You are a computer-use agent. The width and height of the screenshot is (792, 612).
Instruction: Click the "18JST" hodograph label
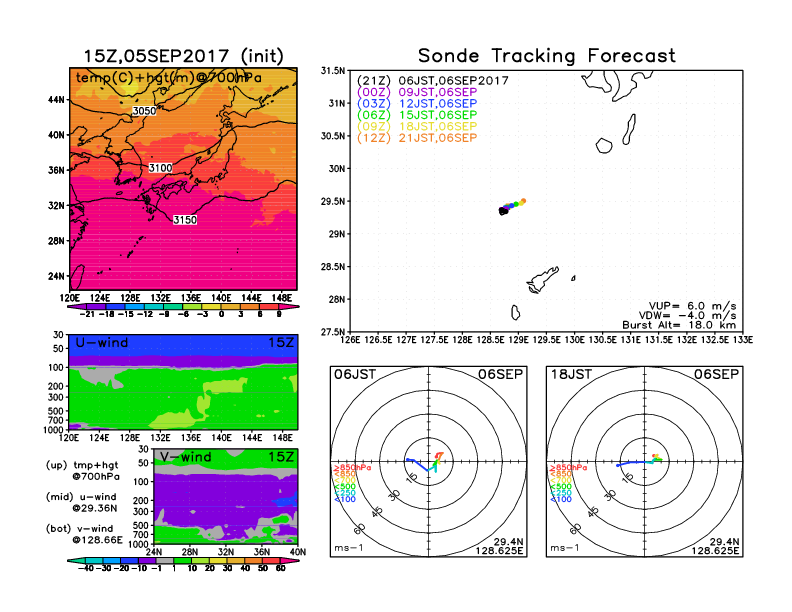(571, 374)
